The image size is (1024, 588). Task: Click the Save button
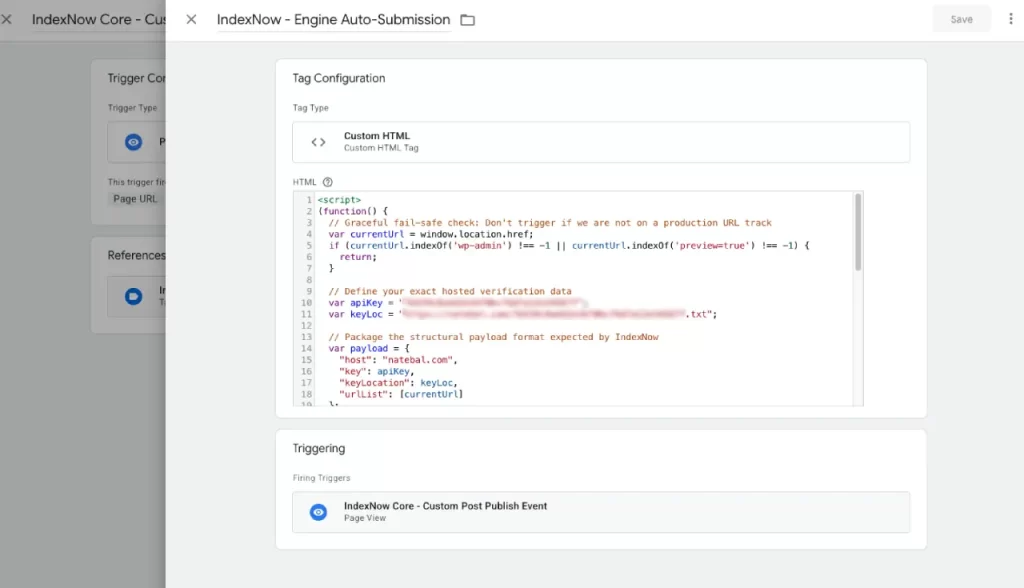tap(961, 20)
